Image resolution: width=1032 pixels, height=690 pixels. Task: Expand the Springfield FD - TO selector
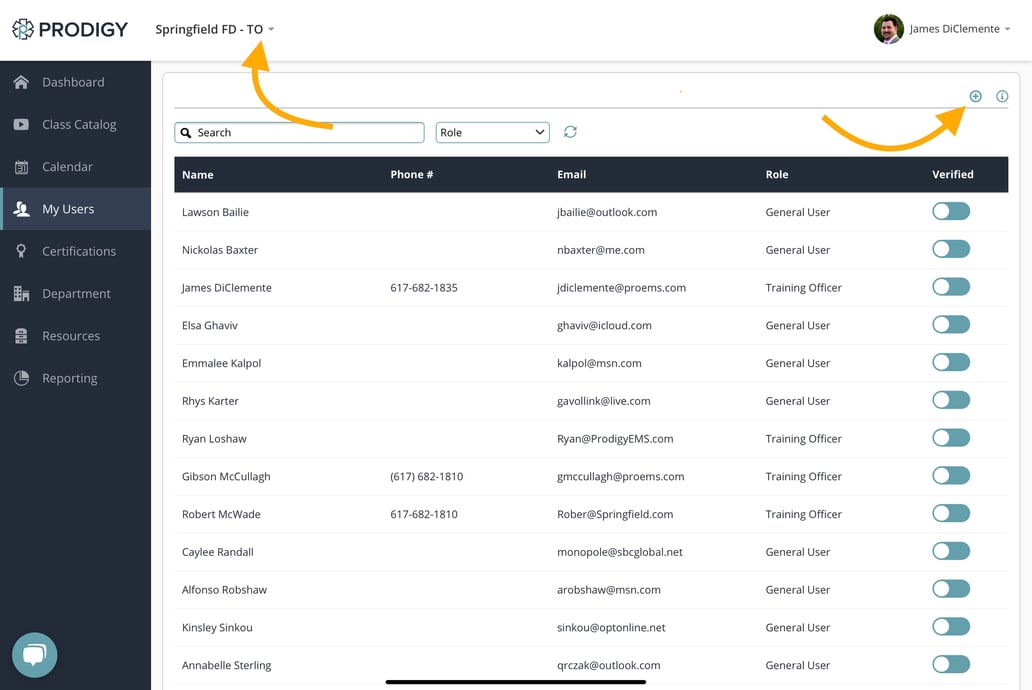[x=213, y=29]
